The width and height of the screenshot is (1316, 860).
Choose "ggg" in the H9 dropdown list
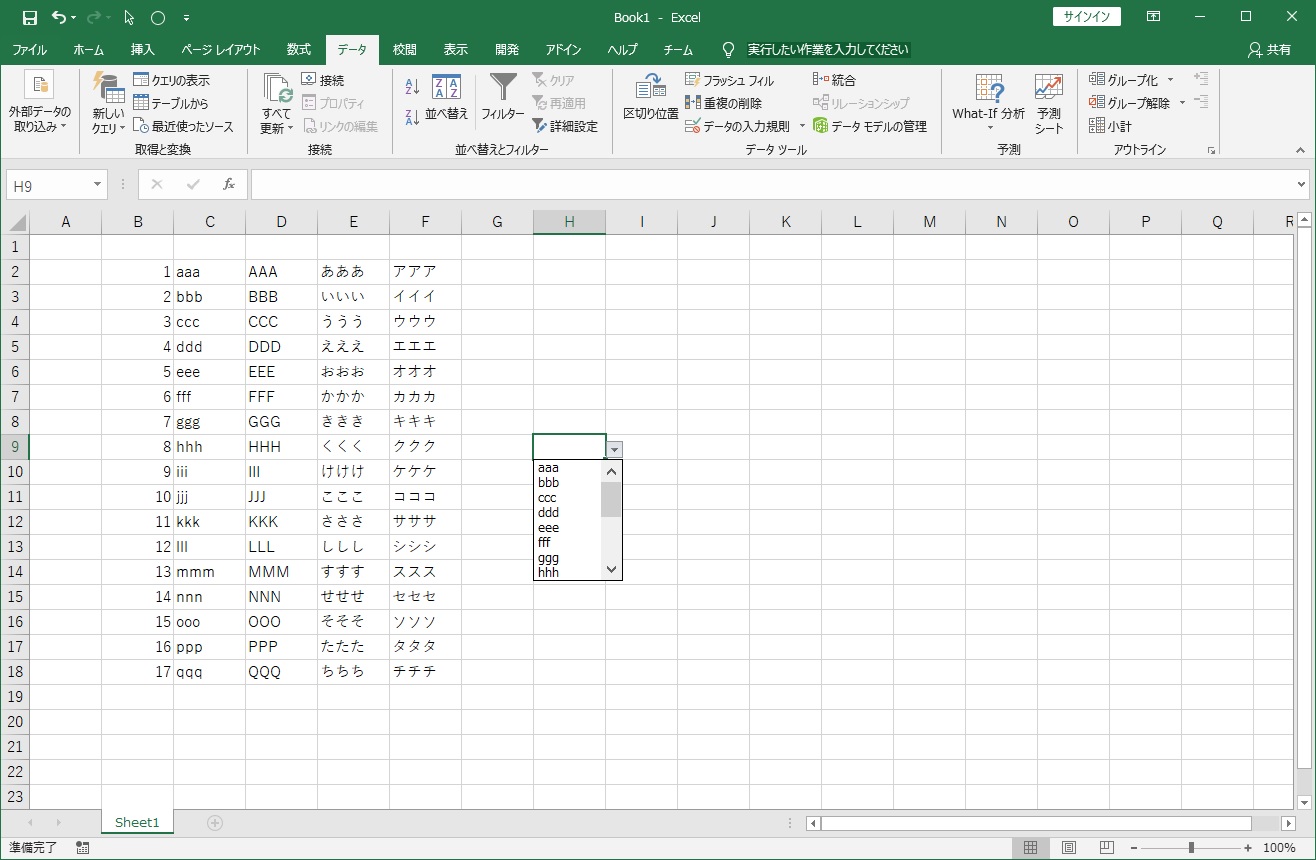568,558
